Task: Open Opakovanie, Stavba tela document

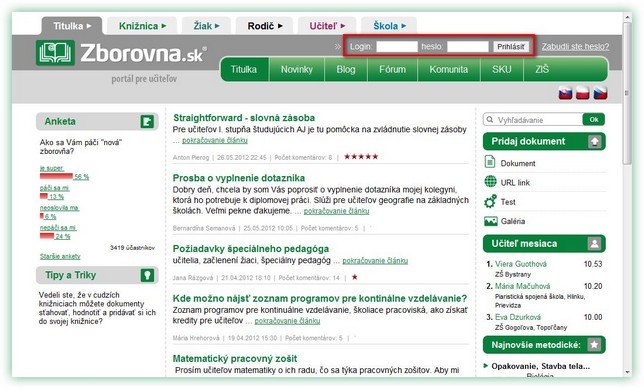Action: tap(540, 366)
